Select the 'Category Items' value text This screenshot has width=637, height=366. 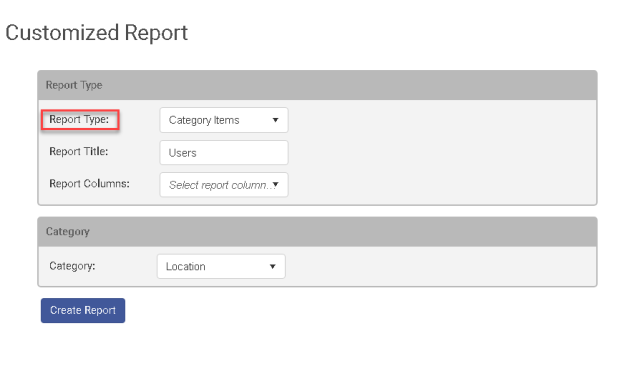[204, 120]
